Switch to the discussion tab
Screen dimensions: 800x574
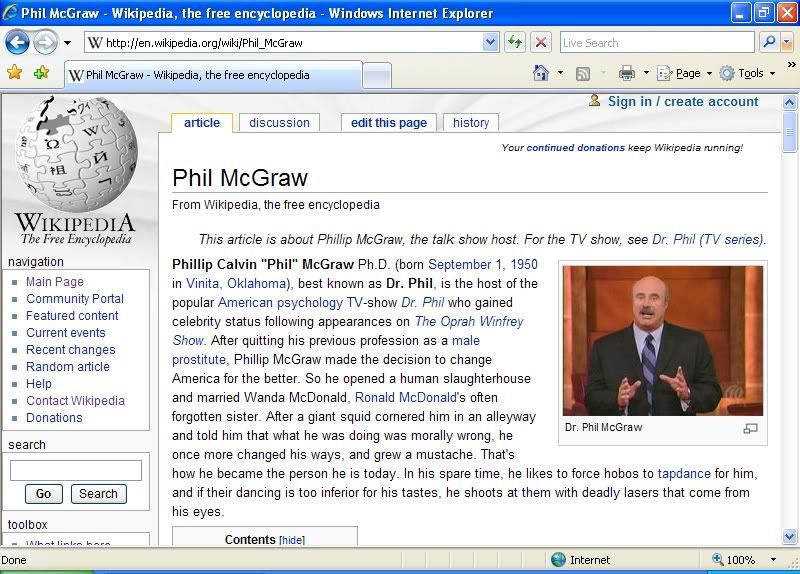coord(279,123)
